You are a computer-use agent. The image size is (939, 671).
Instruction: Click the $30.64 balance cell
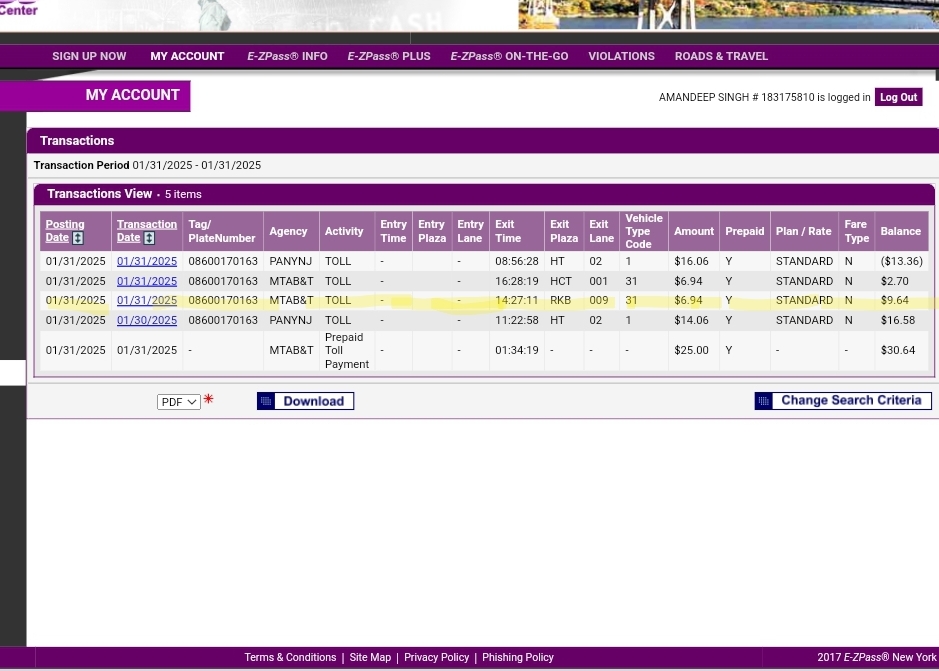[901, 350]
